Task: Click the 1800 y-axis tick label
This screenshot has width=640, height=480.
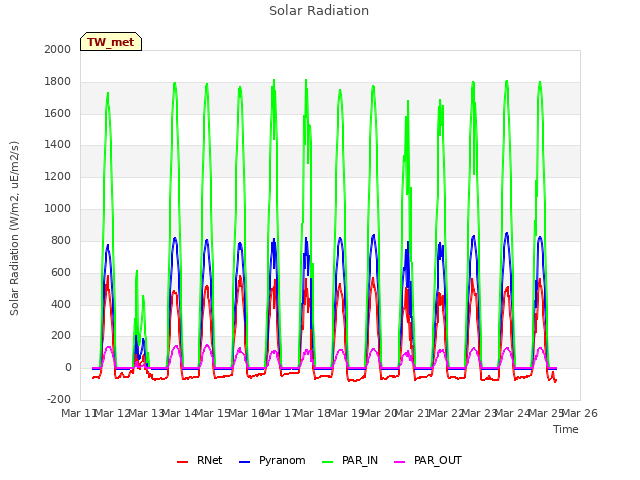Action: coord(58,81)
